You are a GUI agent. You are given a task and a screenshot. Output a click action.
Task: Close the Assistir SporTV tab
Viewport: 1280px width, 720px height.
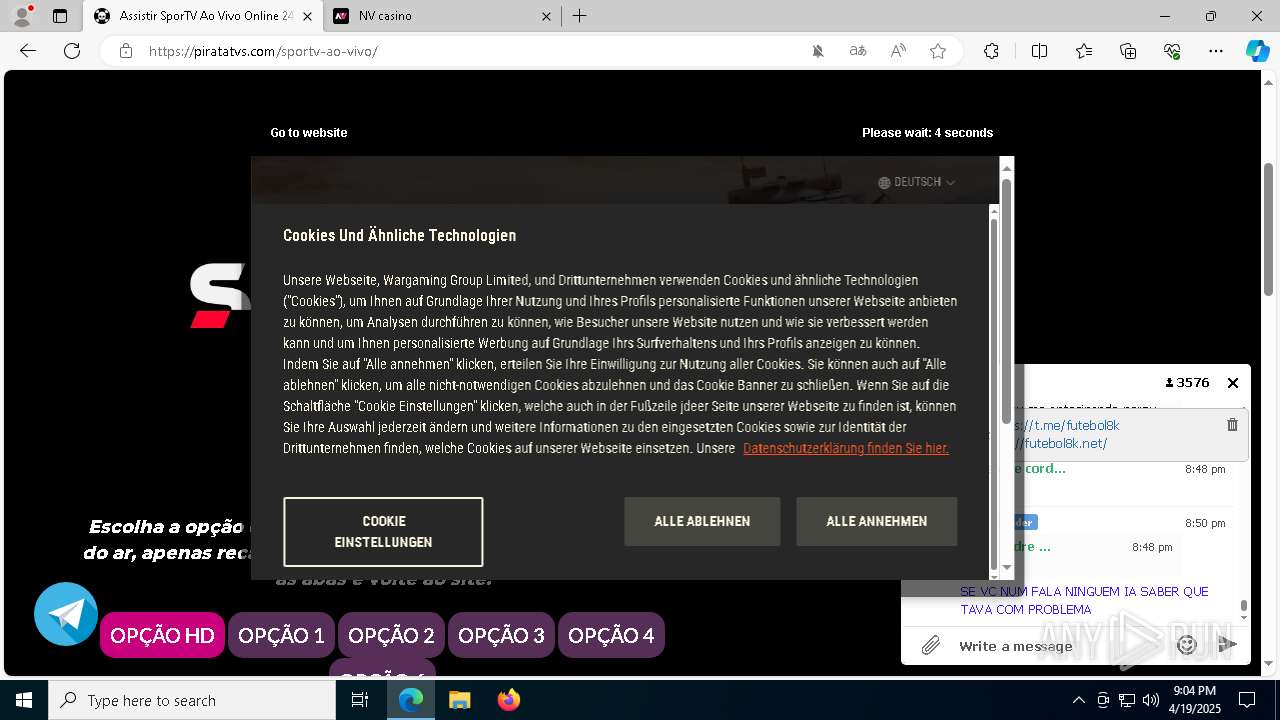(307, 16)
